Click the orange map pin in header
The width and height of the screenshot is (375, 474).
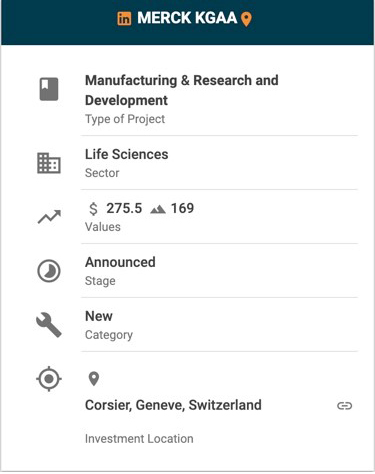tap(246, 19)
